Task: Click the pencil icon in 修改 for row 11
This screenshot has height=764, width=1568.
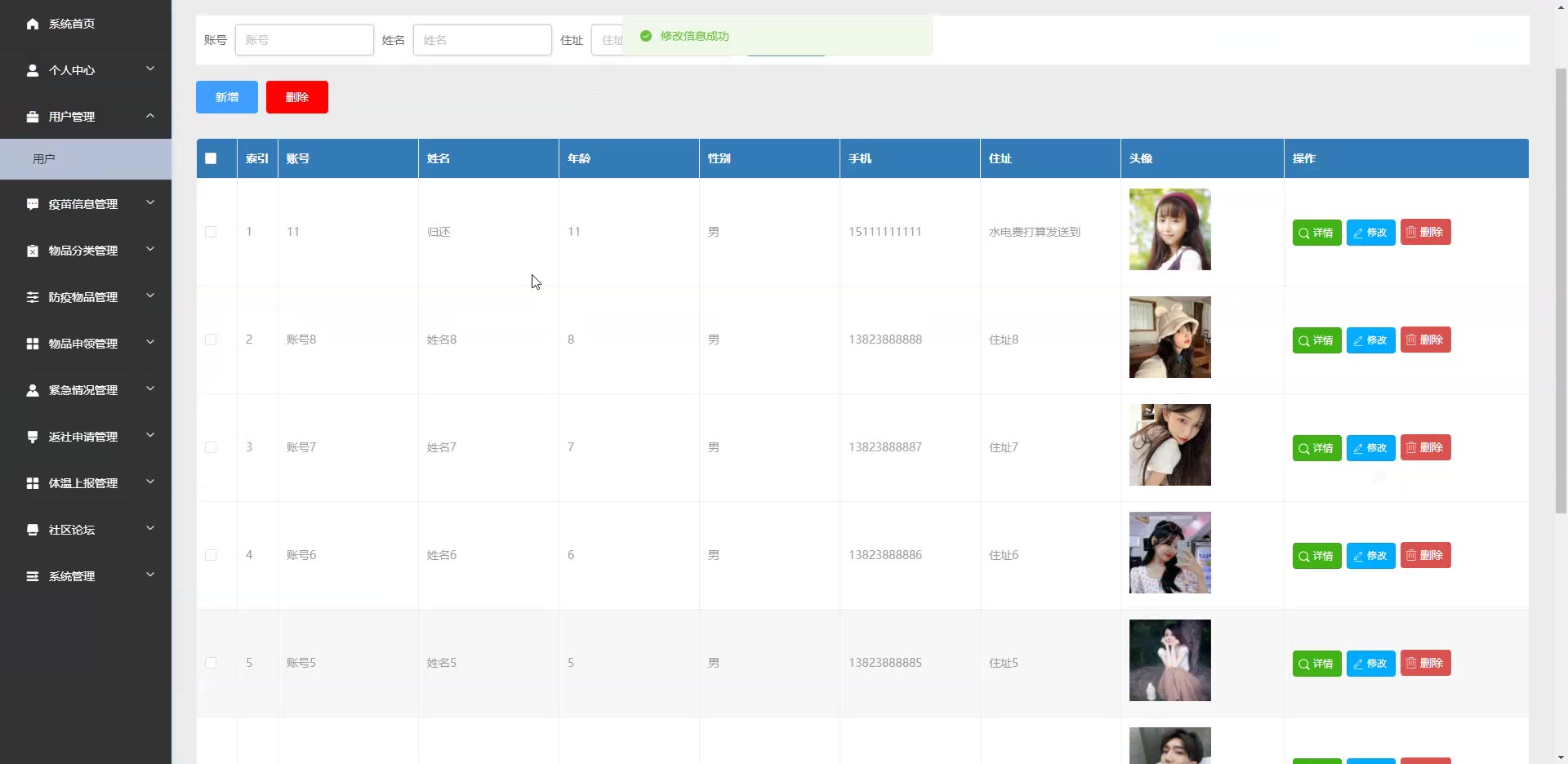Action: click(x=1358, y=233)
